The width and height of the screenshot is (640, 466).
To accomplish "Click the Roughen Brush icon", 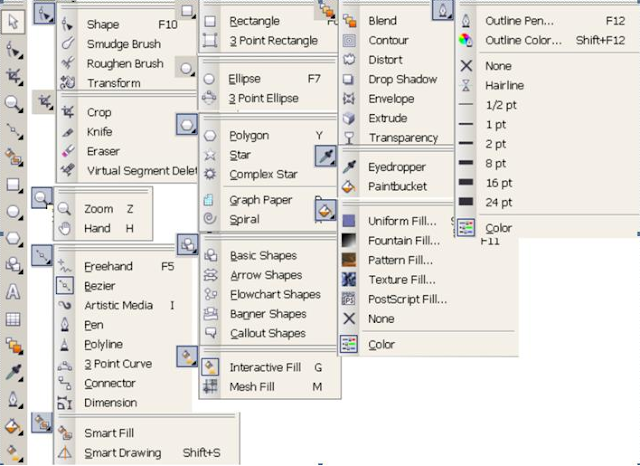I will pyautogui.click(x=68, y=63).
